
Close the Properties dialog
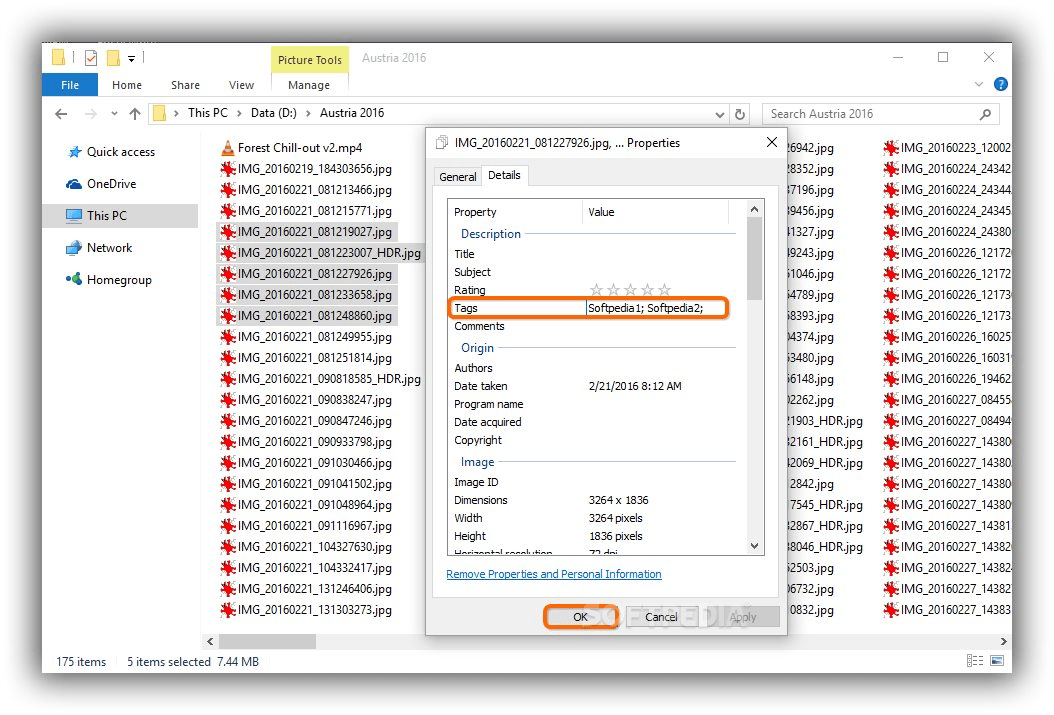pos(772,142)
